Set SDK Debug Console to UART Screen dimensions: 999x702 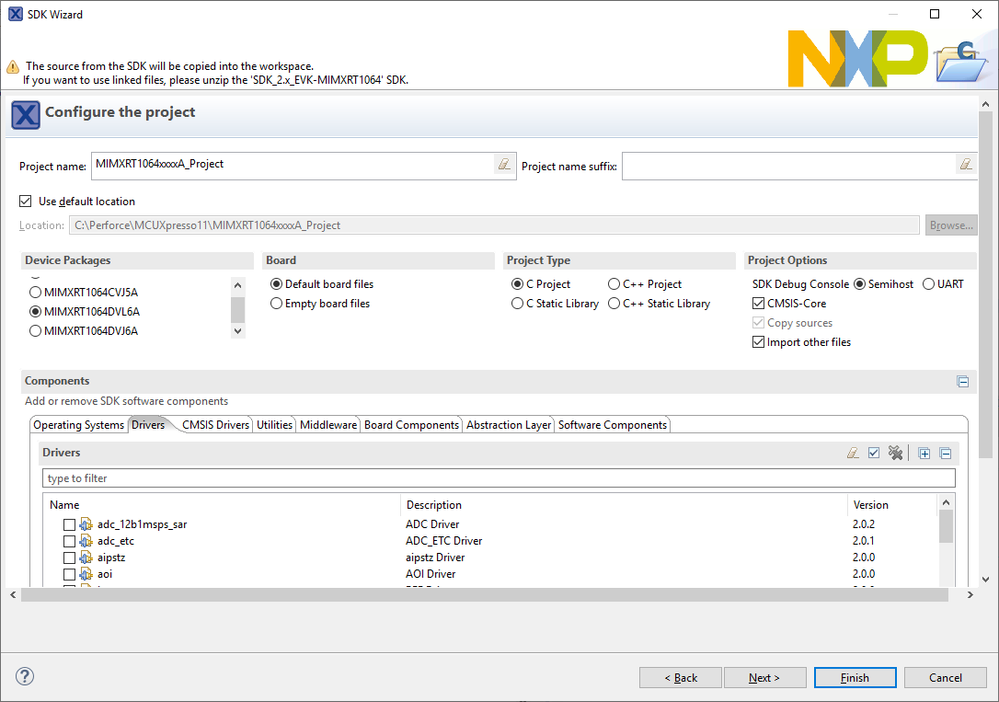pyautogui.click(x=928, y=284)
